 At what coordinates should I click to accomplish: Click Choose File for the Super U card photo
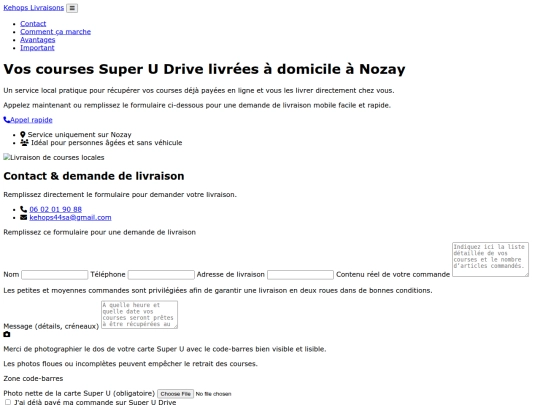point(176,394)
